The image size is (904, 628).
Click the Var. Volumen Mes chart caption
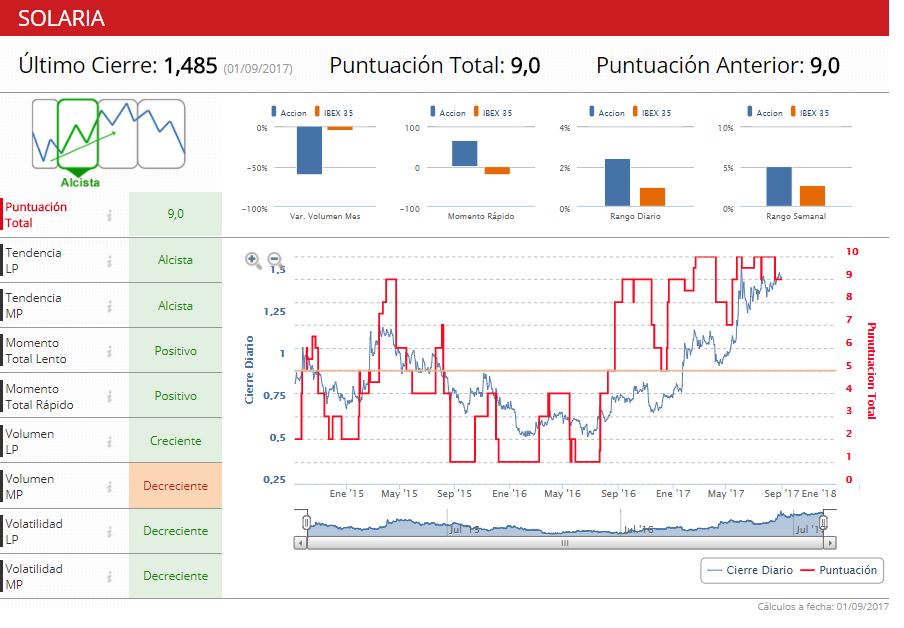tap(325, 216)
